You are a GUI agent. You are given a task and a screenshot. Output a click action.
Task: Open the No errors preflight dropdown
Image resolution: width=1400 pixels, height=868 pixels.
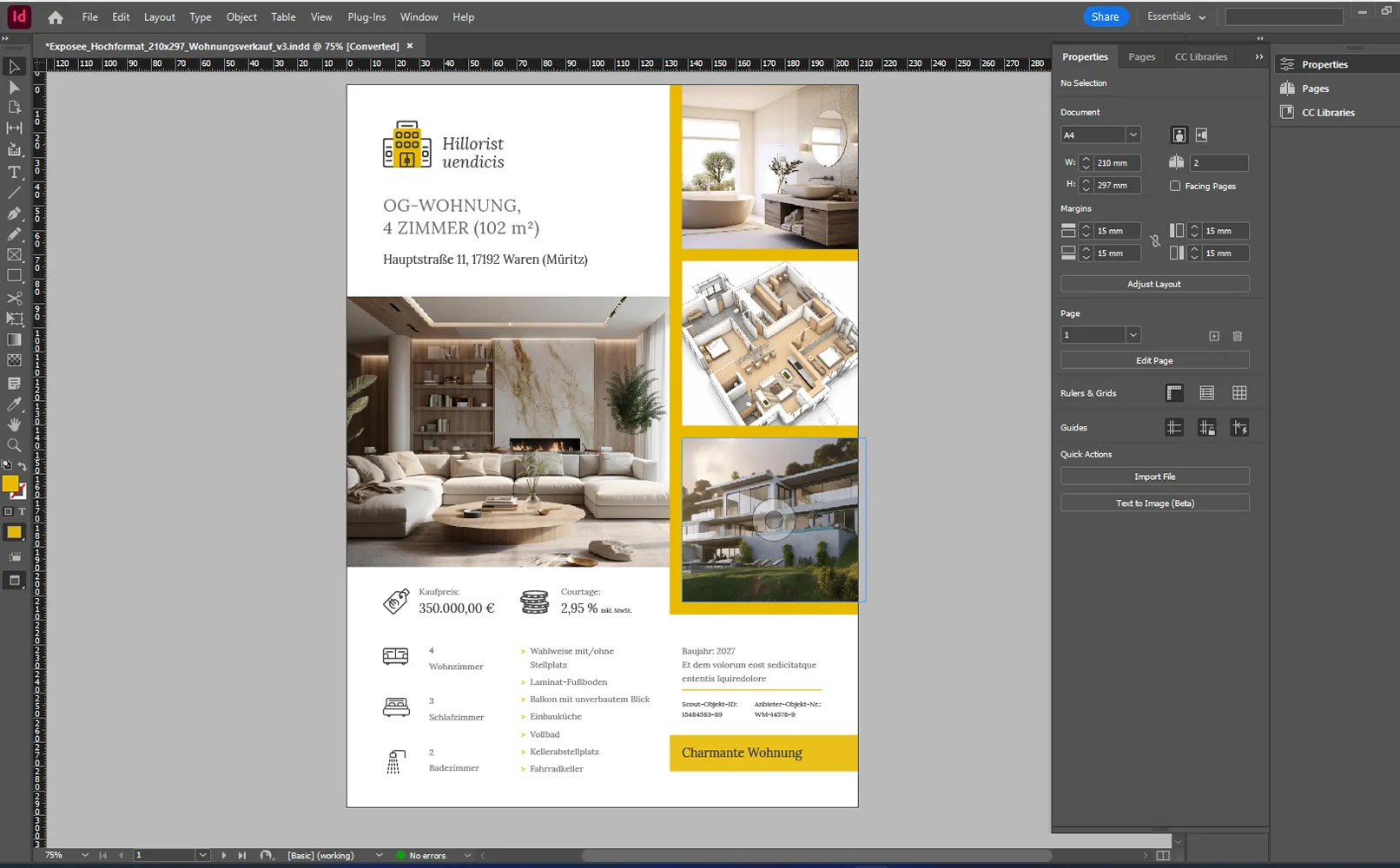pos(467,855)
